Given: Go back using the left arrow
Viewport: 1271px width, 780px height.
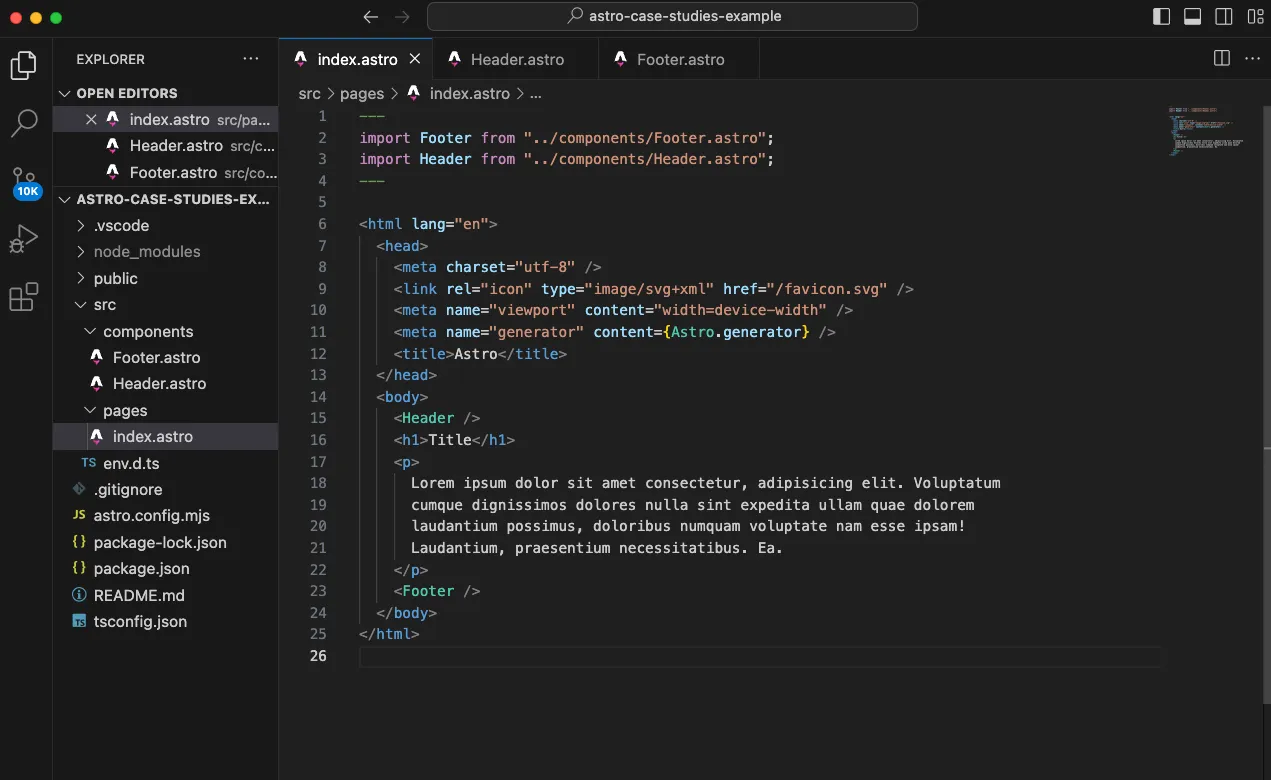Looking at the screenshot, I should coord(371,17).
